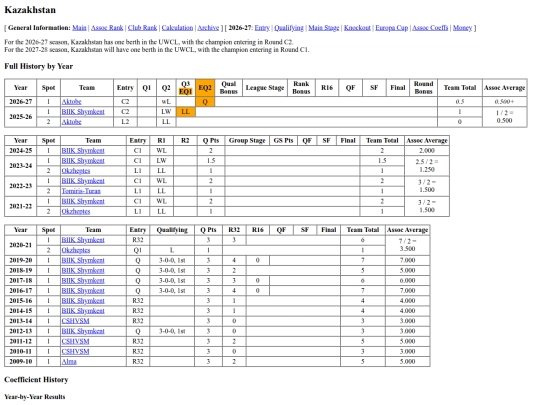540x405 pixels.
Task: Open BIIK Shymkent link in 2016-17 row
Action: point(83,291)
